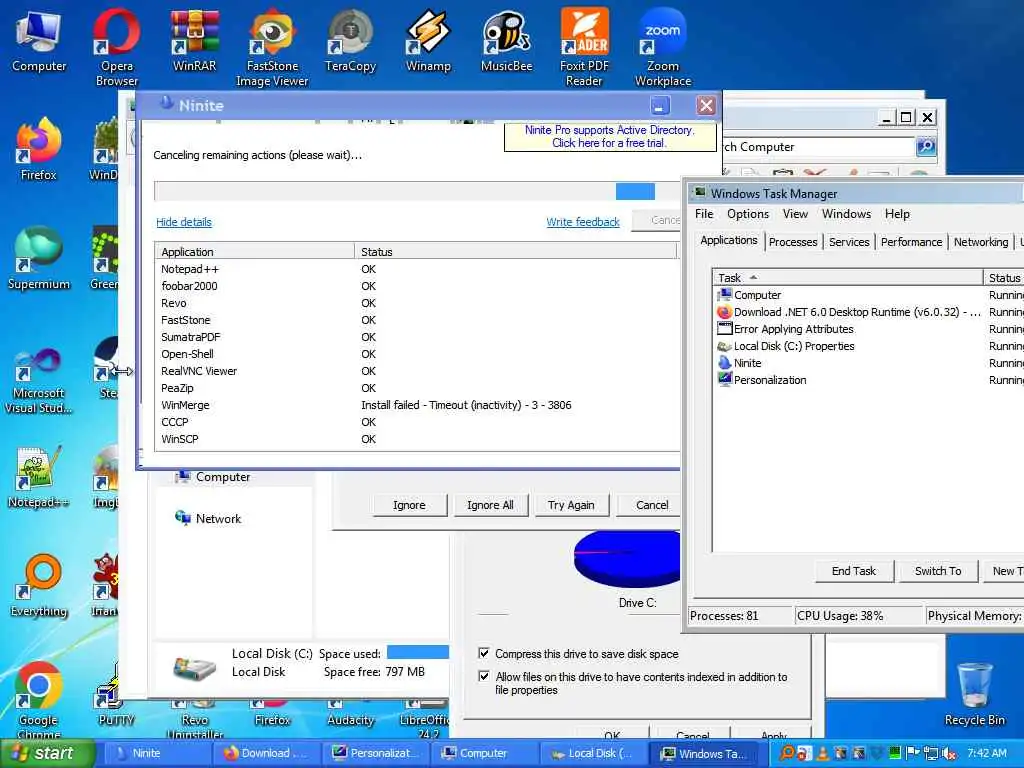This screenshot has width=1024, height=768.
Task: Open the Firefox icon under Computer
Action: [x=39, y=149]
